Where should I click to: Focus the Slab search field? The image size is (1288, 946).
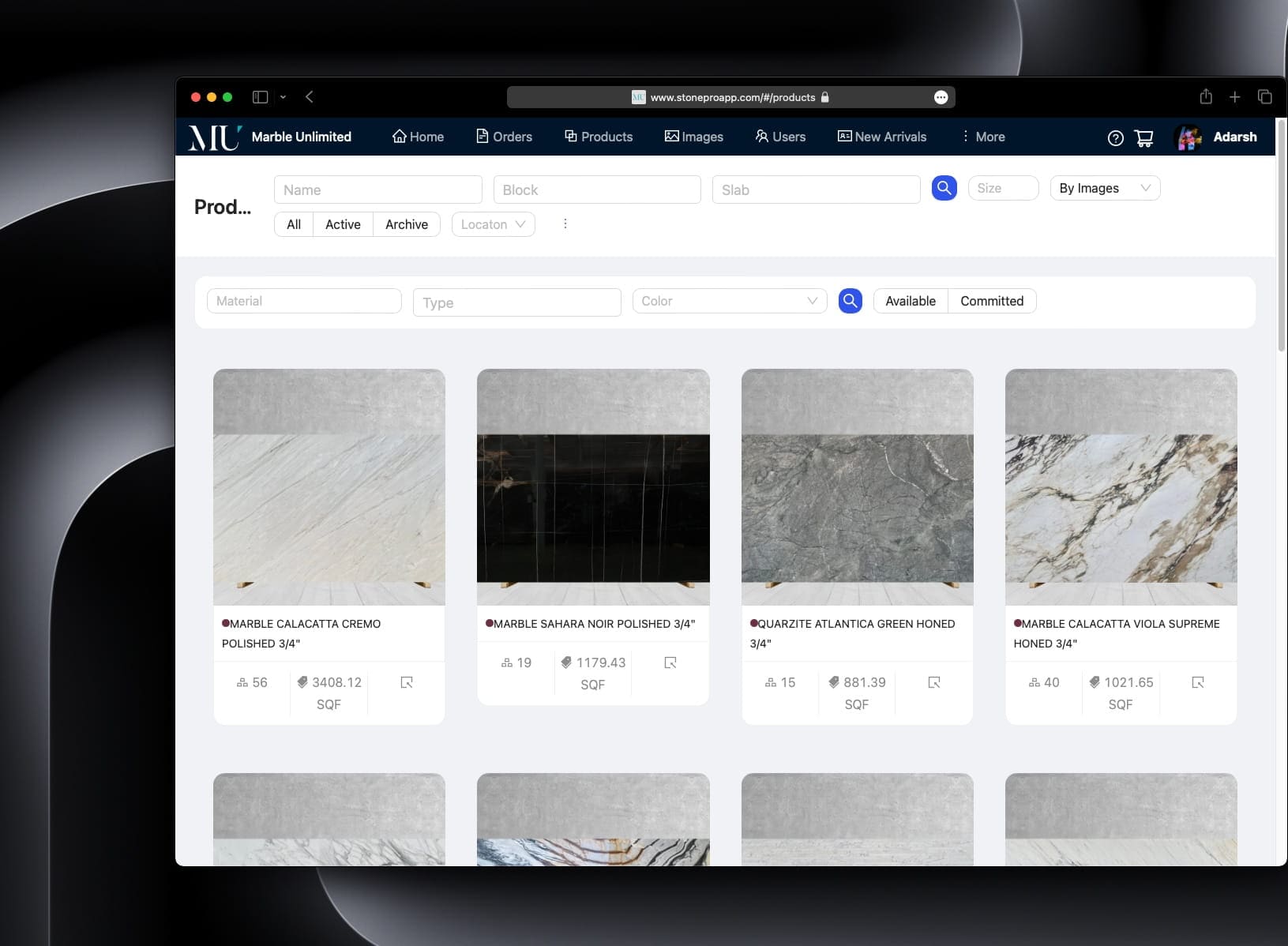coord(817,190)
